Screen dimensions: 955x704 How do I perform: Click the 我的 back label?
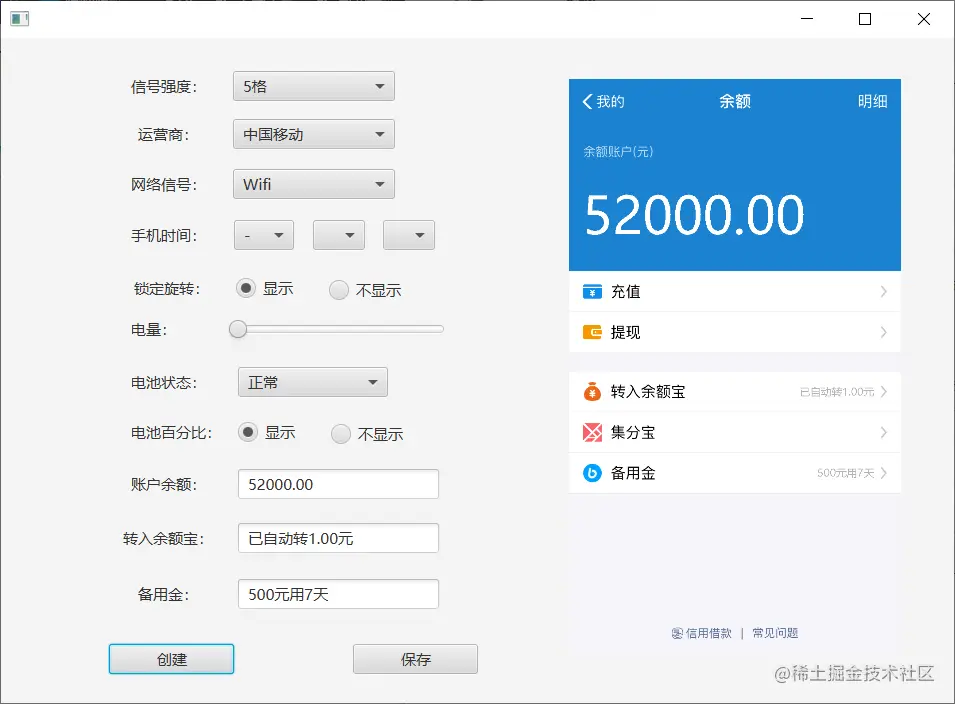(x=610, y=102)
